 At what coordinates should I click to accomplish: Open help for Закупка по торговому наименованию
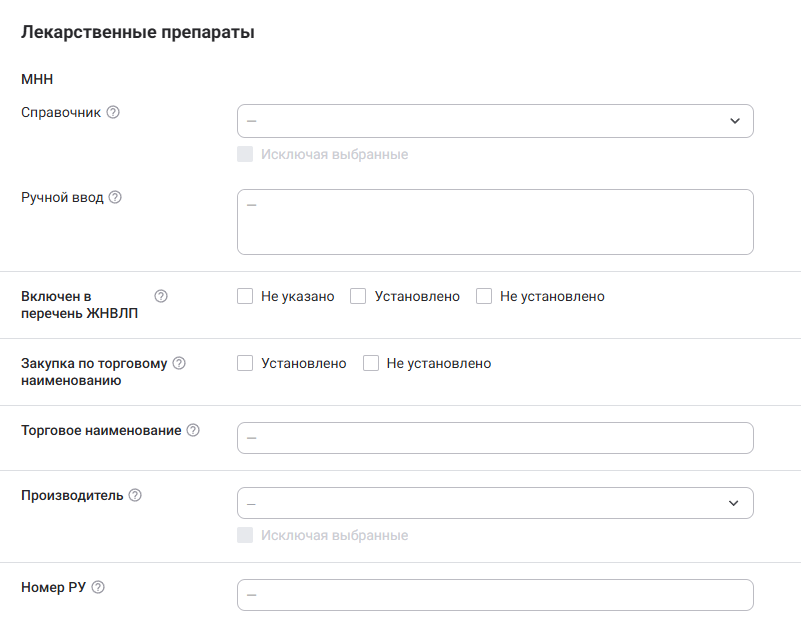tap(179, 363)
